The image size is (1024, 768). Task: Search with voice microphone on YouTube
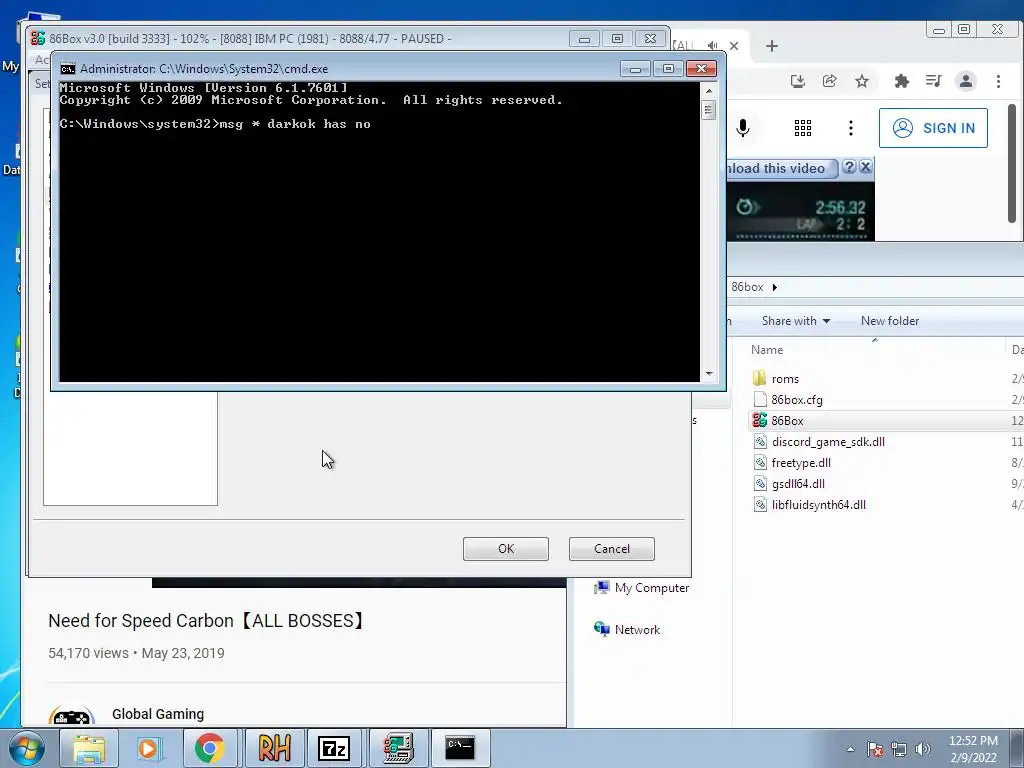coord(743,128)
